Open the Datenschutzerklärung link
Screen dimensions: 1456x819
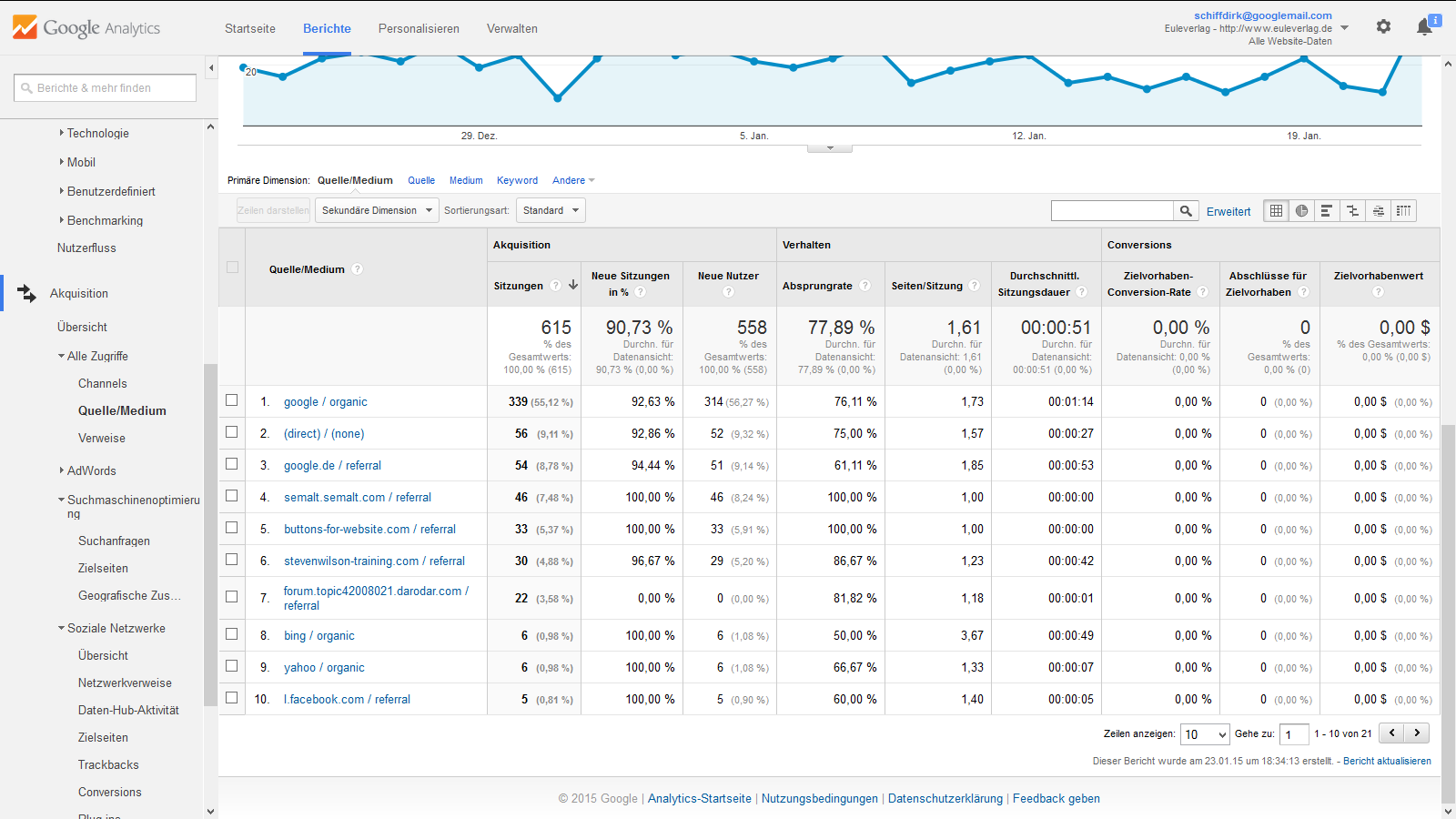[945, 798]
